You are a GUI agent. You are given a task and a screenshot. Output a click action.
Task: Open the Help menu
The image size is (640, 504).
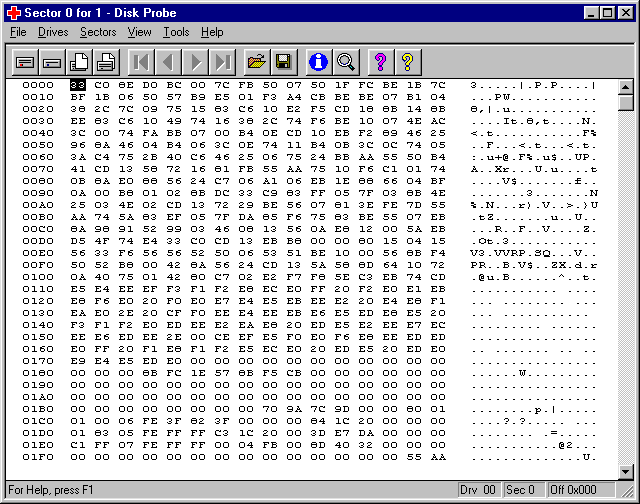click(x=212, y=32)
